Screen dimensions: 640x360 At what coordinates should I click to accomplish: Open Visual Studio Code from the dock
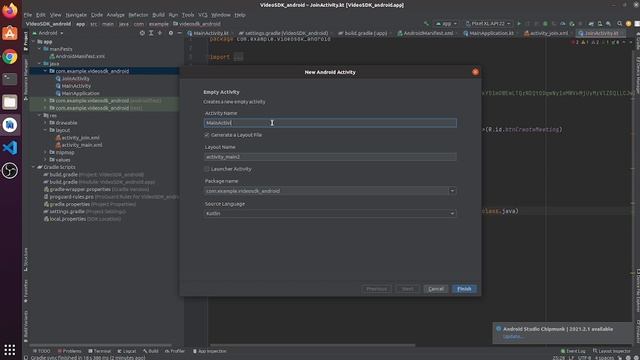coord(10,147)
